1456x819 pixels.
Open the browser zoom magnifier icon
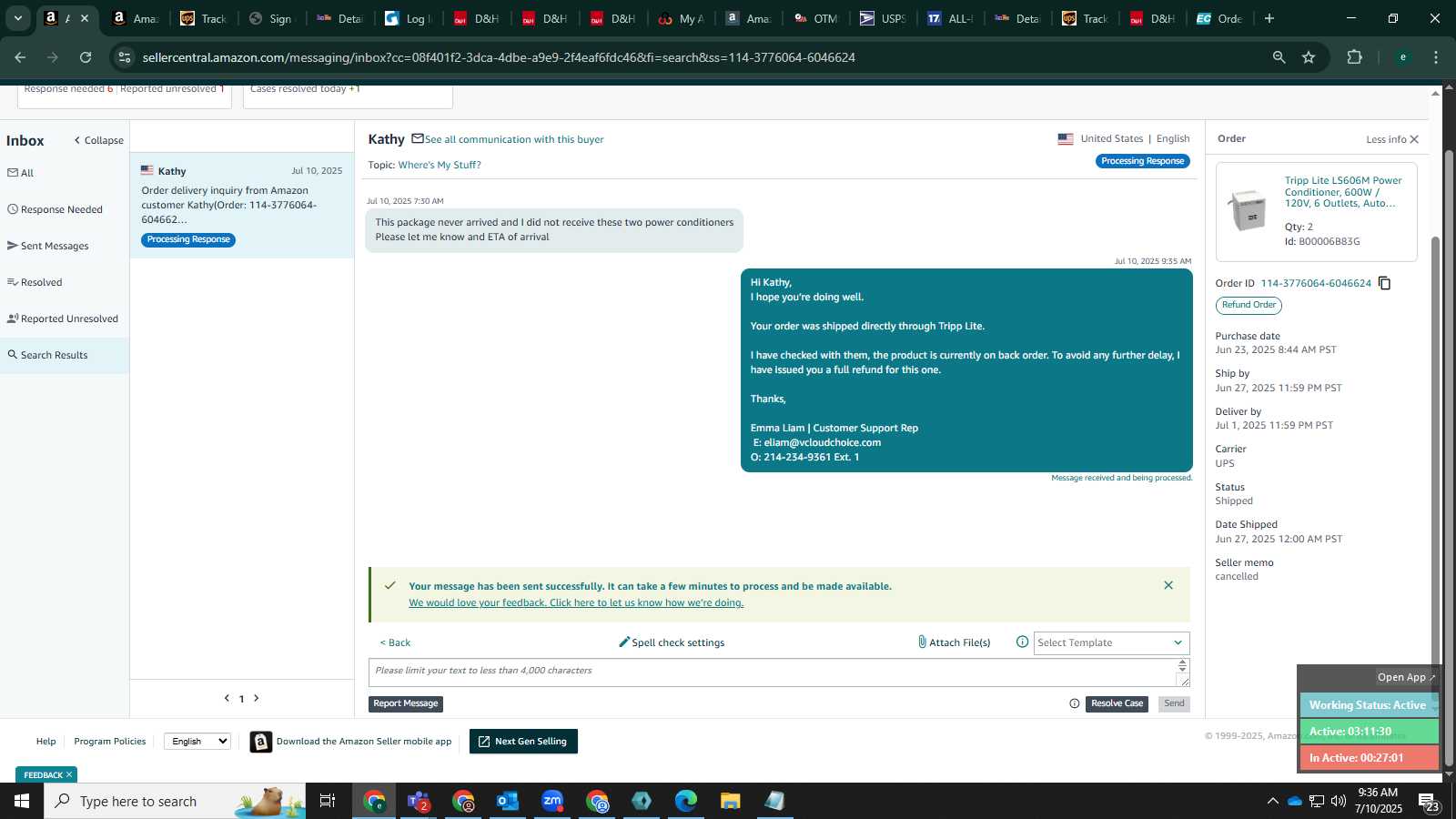(1279, 57)
